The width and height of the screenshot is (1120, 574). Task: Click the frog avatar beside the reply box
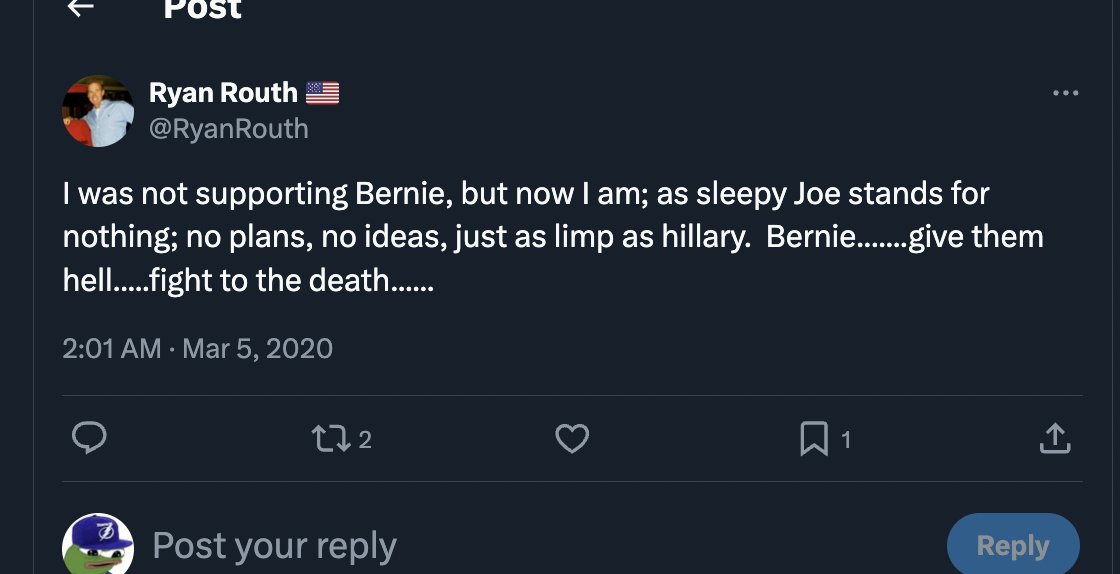tap(98, 546)
